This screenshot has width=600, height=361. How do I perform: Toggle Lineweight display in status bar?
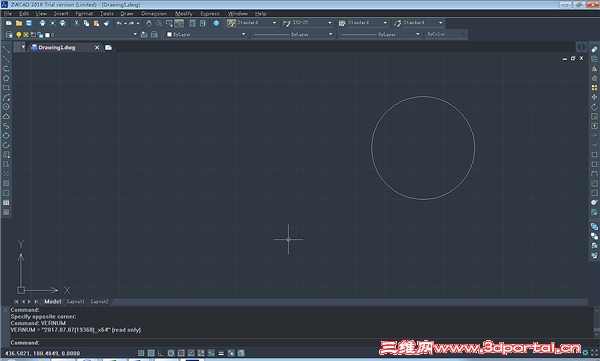(221, 353)
